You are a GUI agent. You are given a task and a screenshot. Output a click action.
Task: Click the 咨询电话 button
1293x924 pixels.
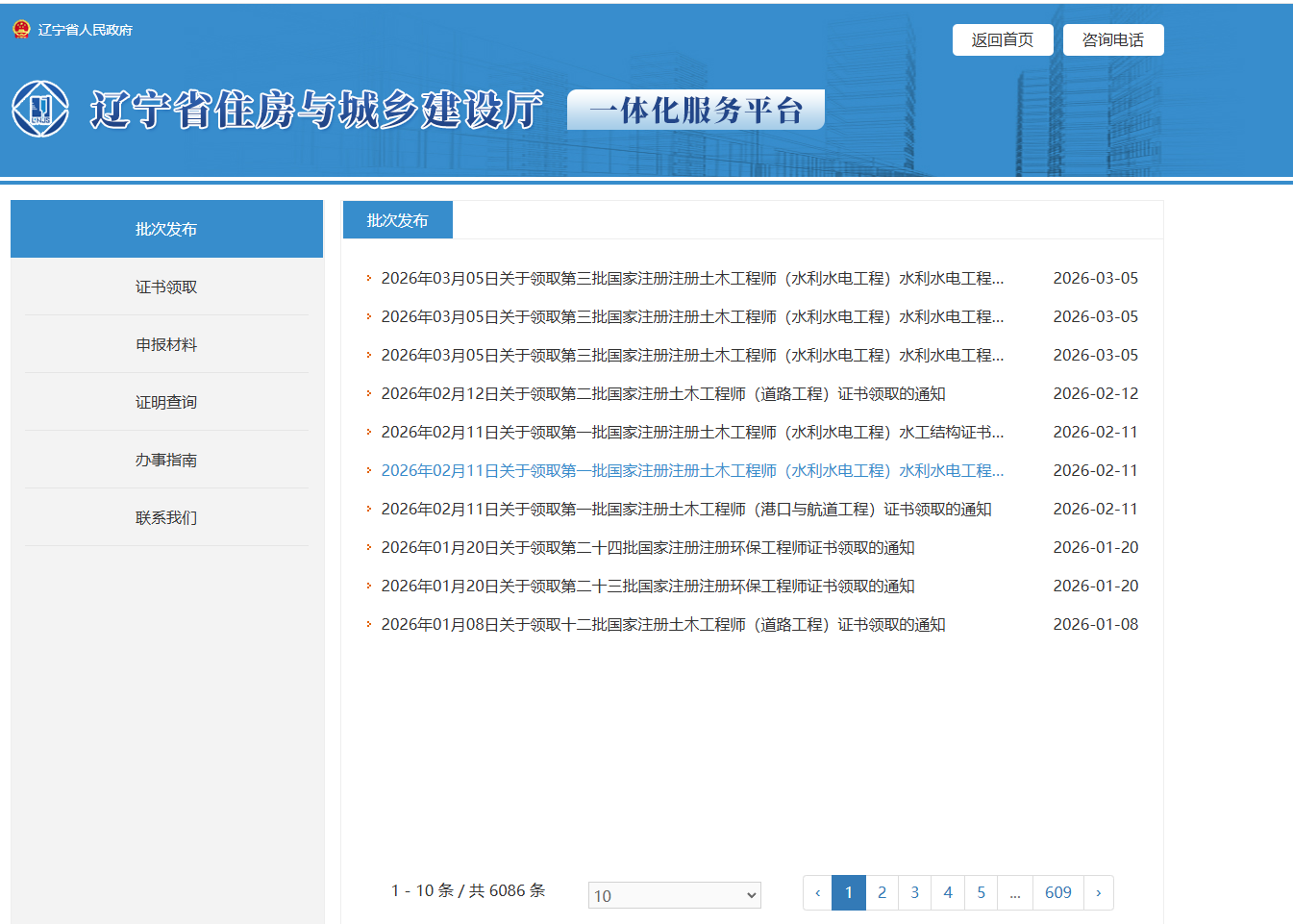pyautogui.click(x=1112, y=39)
